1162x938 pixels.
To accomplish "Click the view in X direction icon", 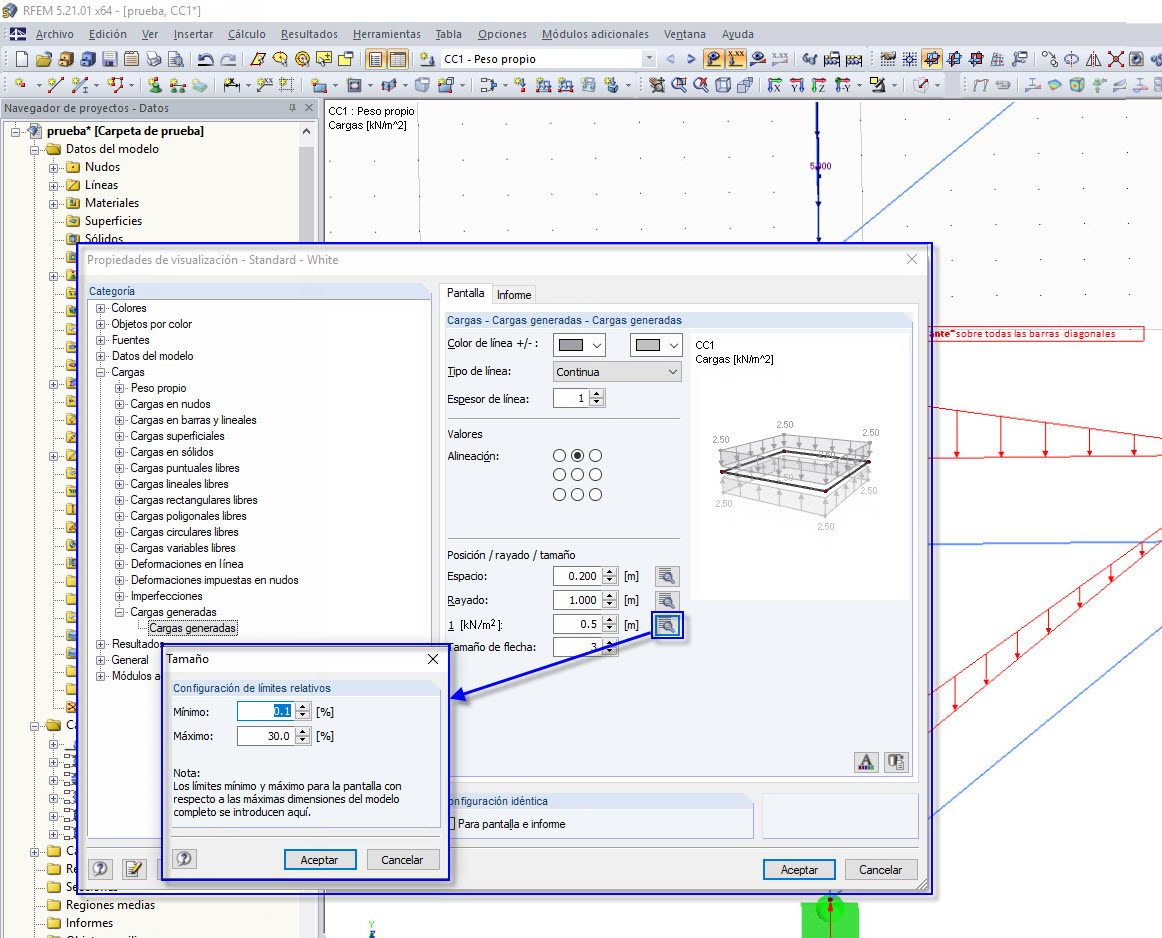I will click(774, 85).
